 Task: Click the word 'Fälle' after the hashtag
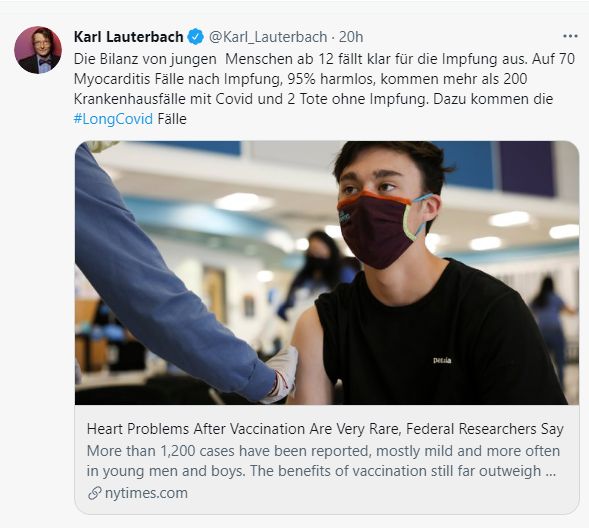tap(172, 119)
